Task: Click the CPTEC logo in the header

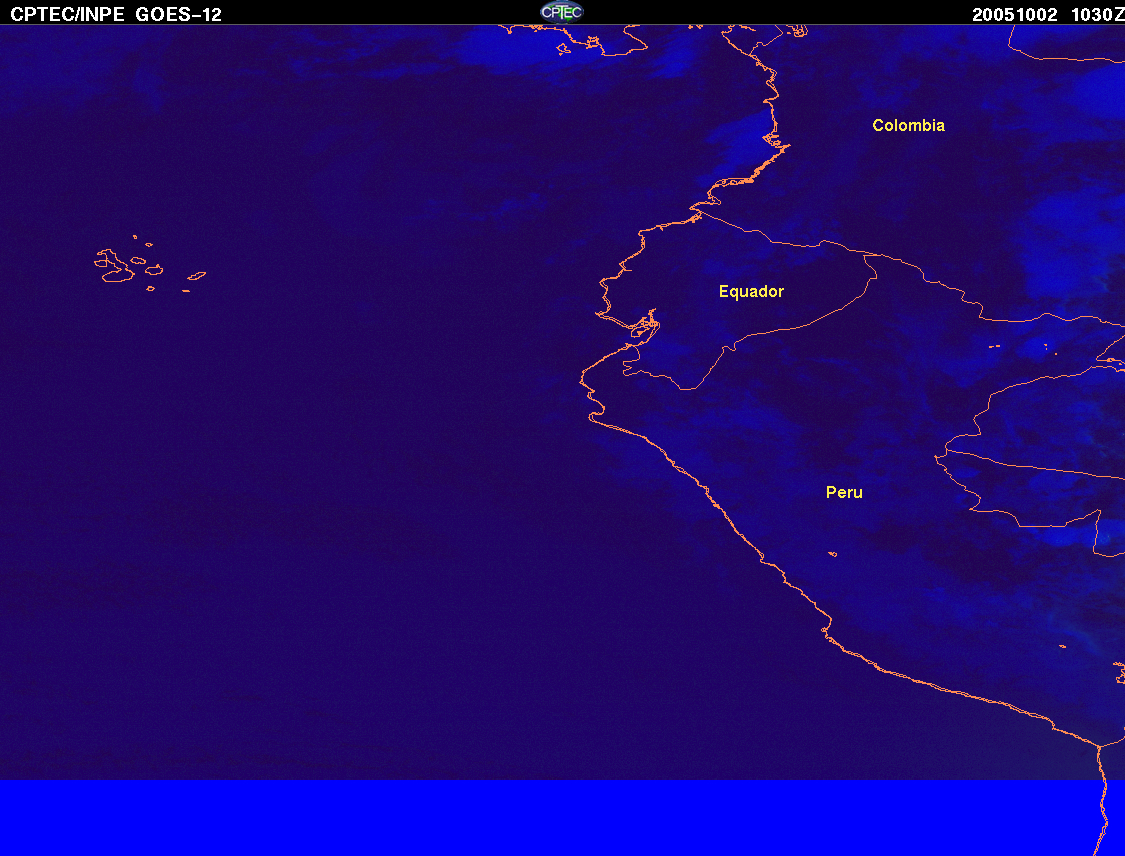Action: [562, 12]
